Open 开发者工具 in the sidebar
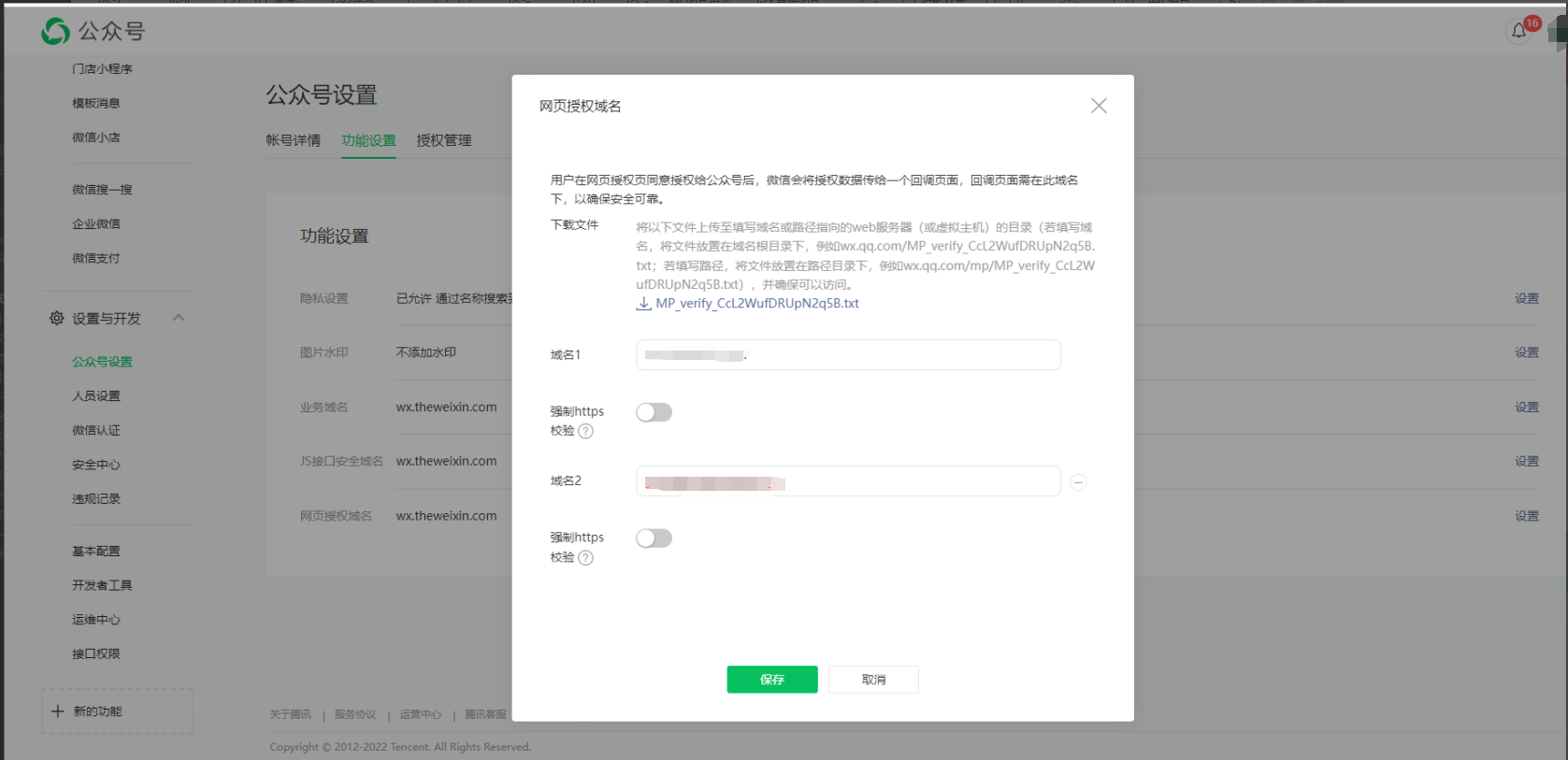 [102, 585]
